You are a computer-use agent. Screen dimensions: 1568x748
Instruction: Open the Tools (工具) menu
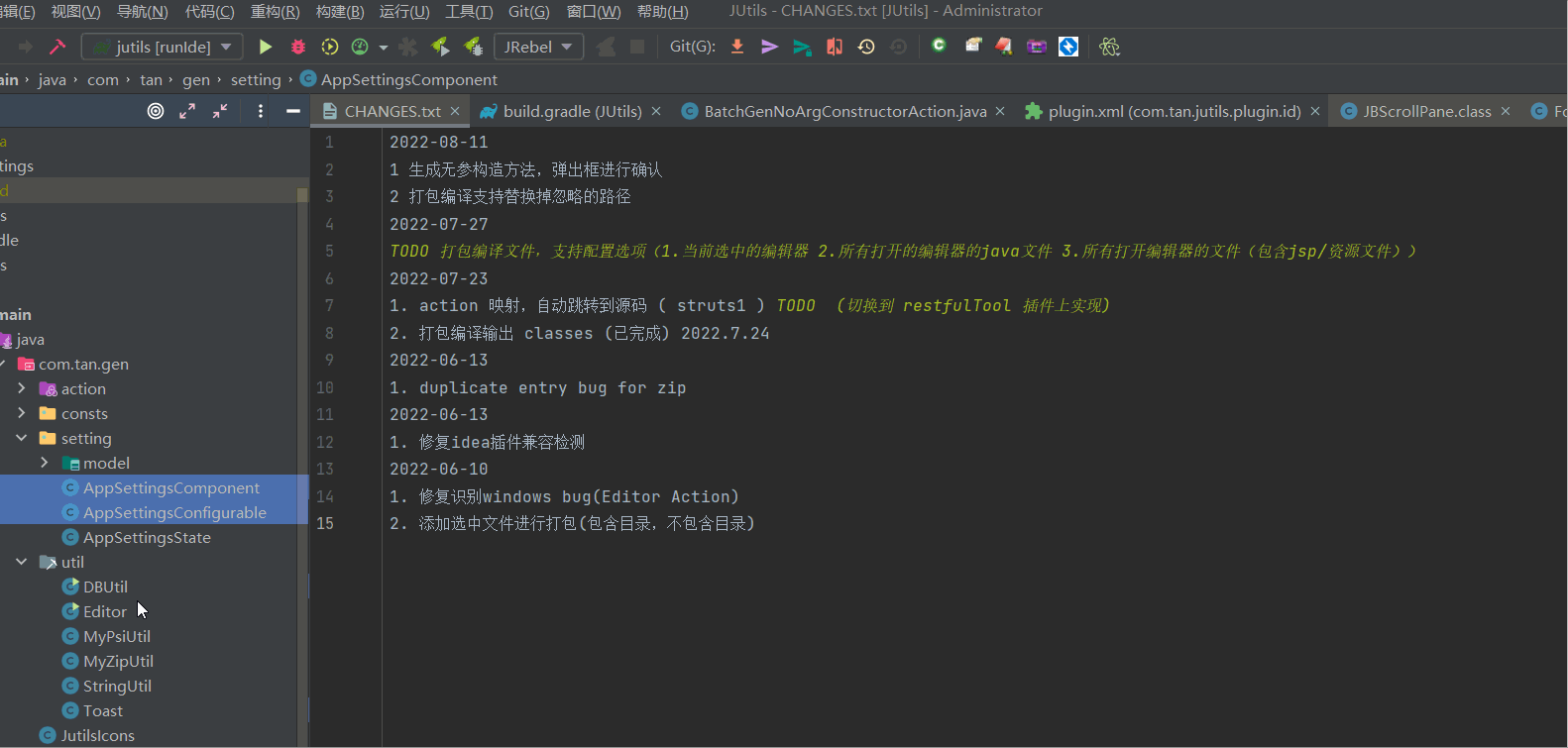tap(469, 11)
